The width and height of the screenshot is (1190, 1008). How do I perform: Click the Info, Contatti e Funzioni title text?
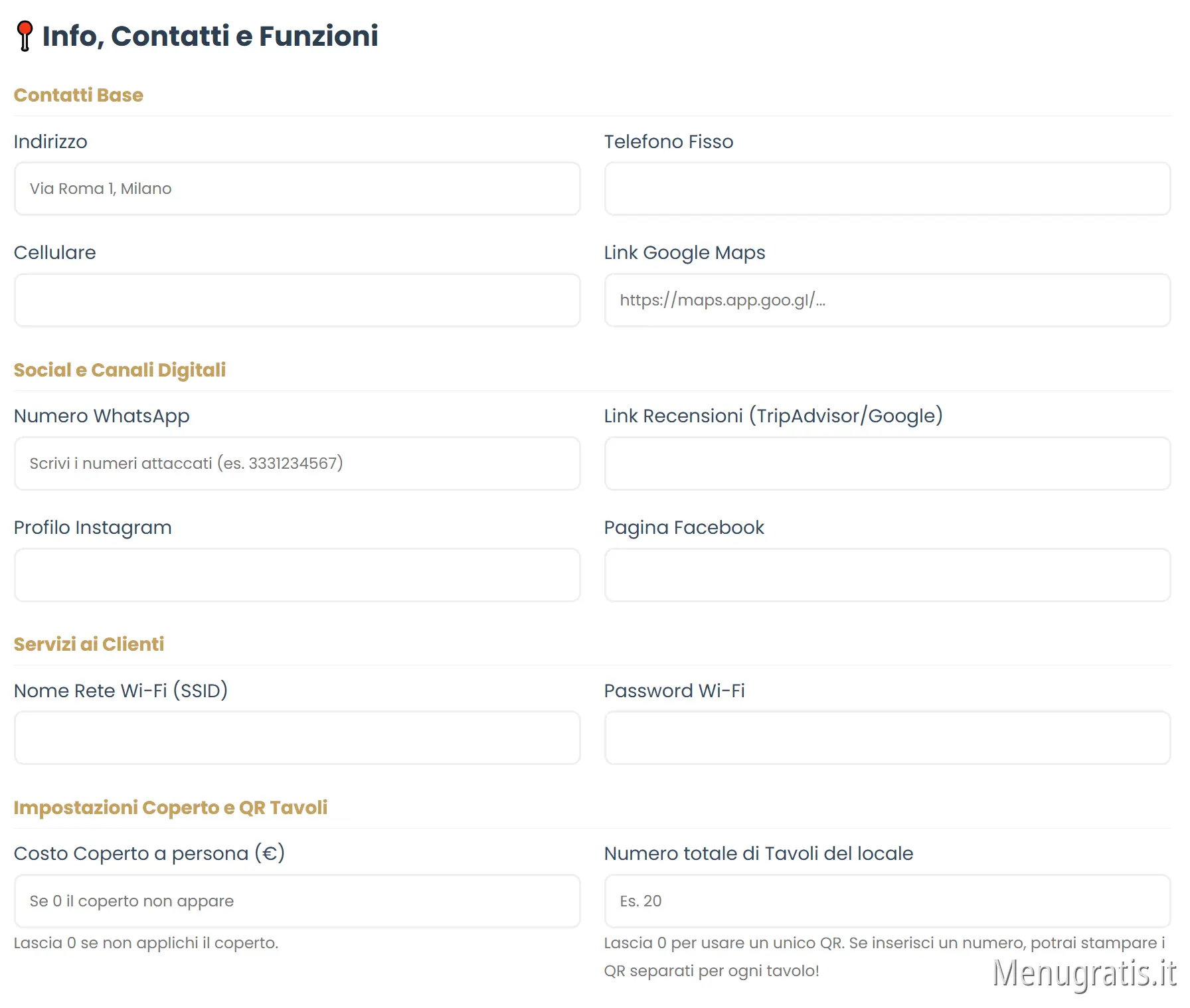[210, 36]
